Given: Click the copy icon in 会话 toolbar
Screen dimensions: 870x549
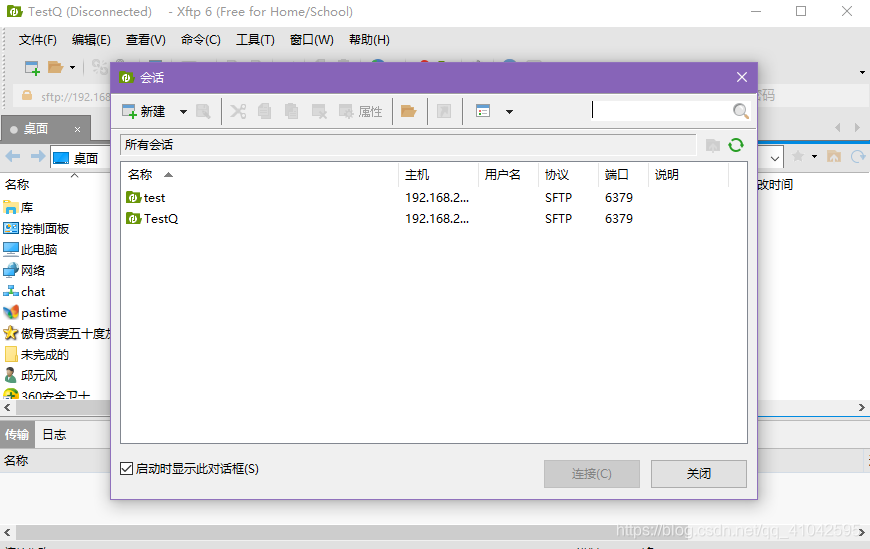Looking at the screenshot, I should click(265, 112).
